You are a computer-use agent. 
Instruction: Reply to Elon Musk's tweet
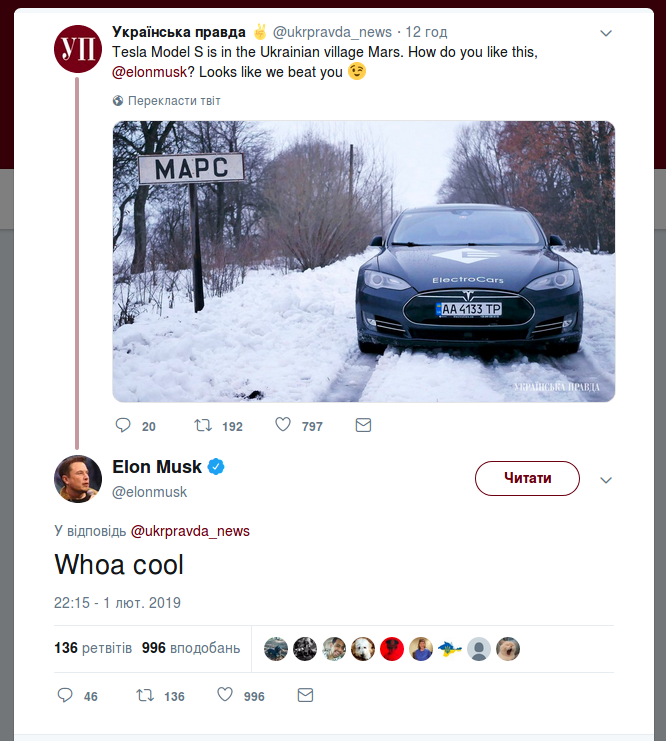pyautogui.click(x=66, y=695)
